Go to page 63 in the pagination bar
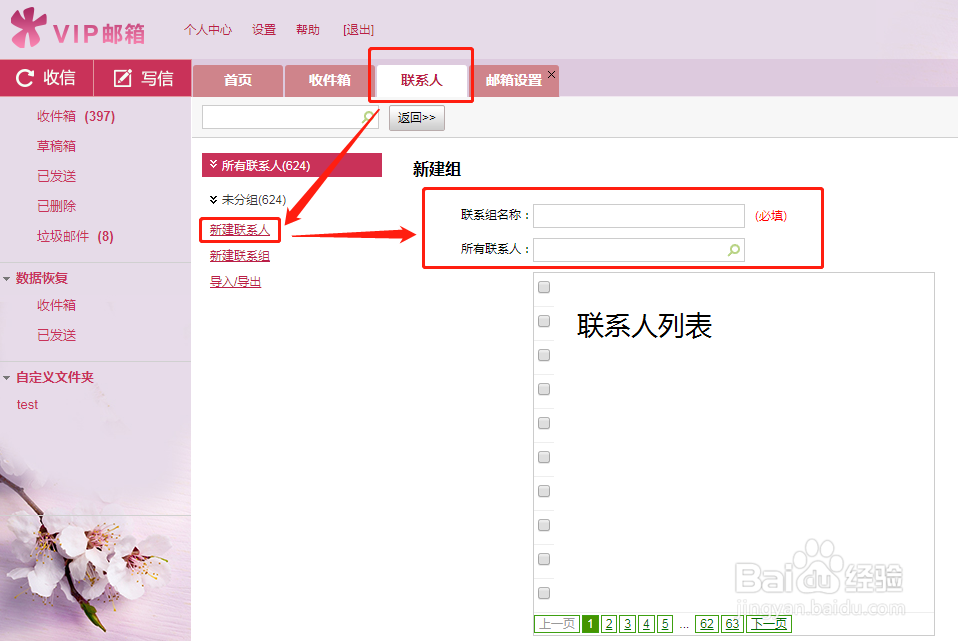The width and height of the screenshot is (958, 641). pos(731,623)
